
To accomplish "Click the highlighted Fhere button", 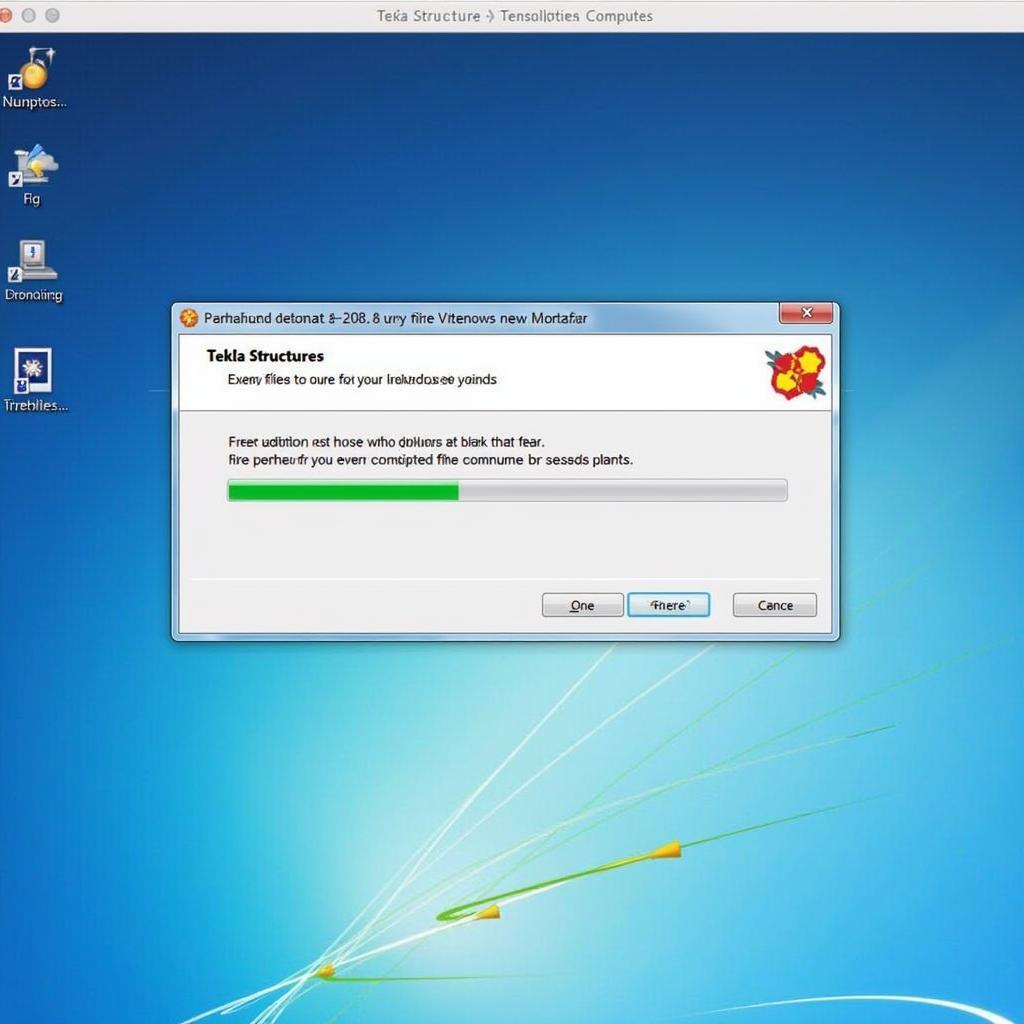I will pos(669,605).
